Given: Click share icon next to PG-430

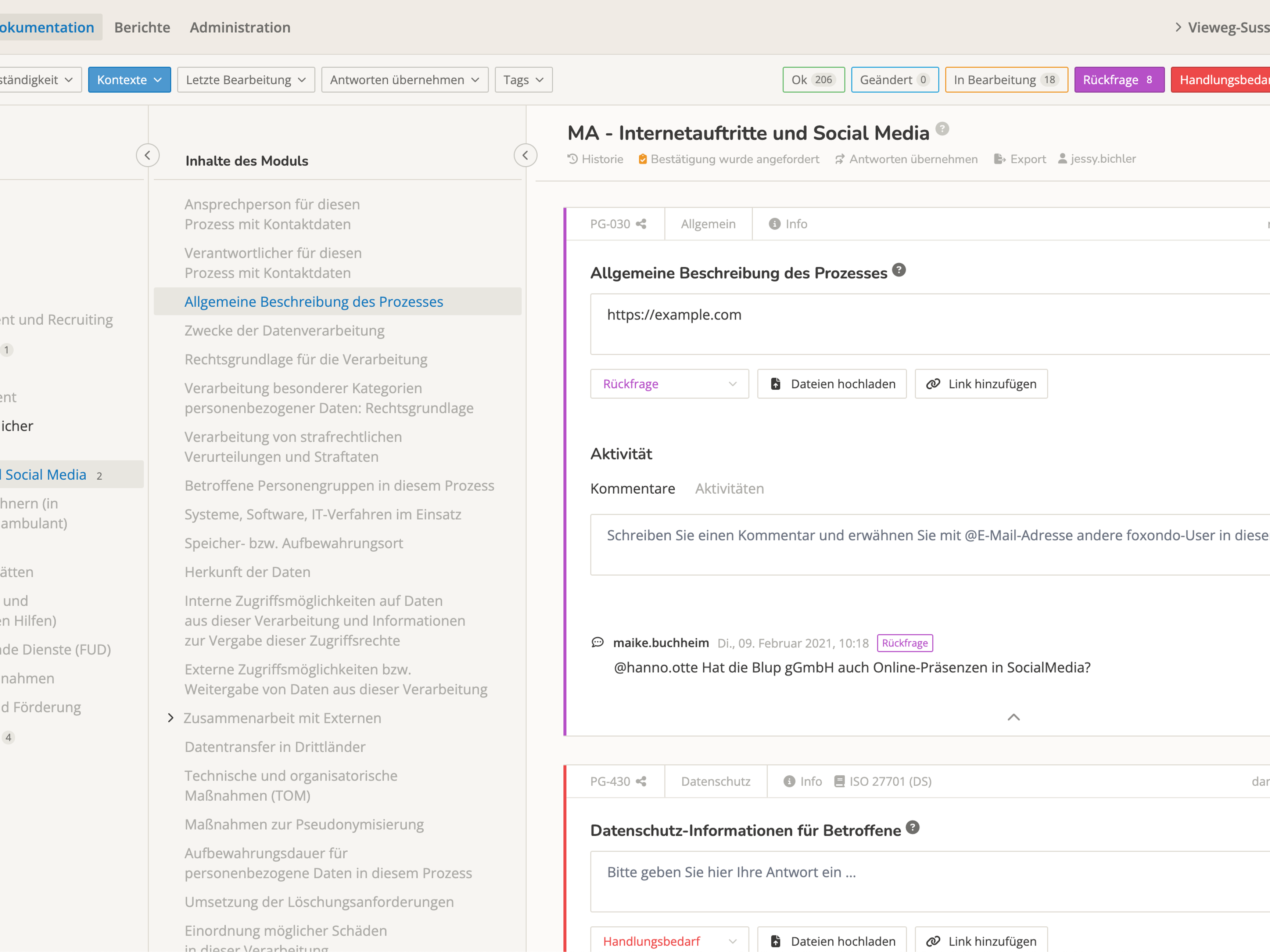Looking at the screenshot, I should click(641, 781).
